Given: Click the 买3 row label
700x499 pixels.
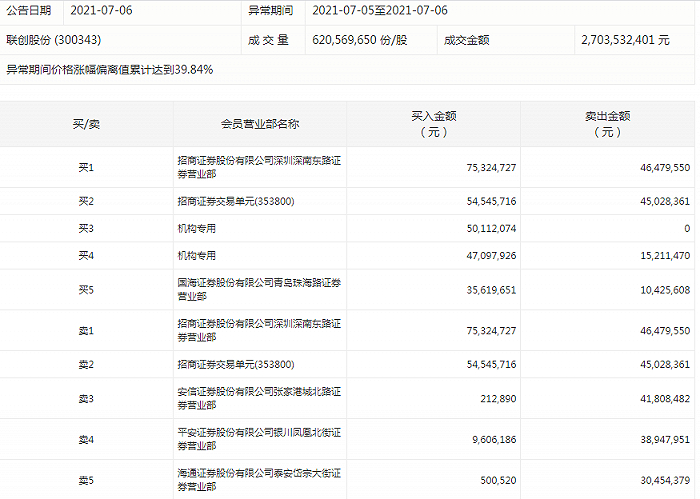Looking at the screenshot, I should click(x=86, y=229).
